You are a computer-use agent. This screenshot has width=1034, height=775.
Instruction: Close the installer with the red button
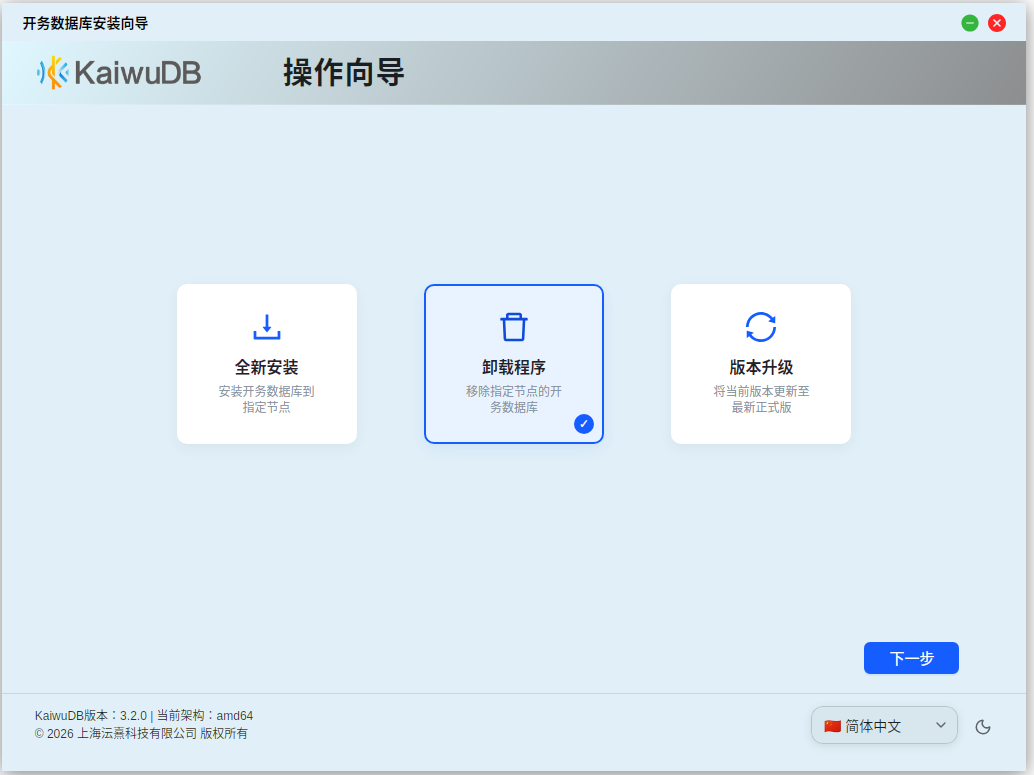click(x=996, y=23)
